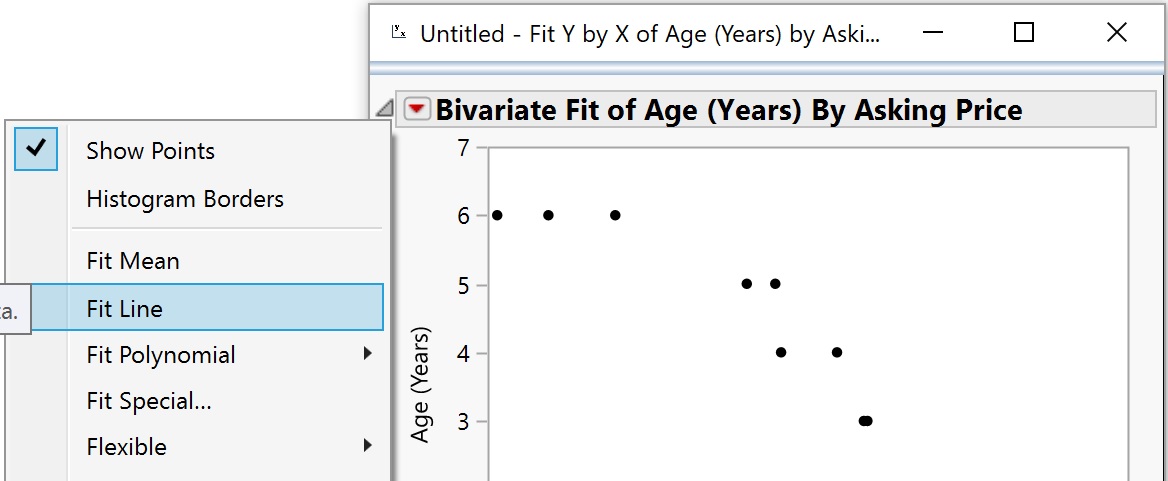Collapse the Bivariate Fit outline disclosure triangle
The image size is (1168, 481).
click(384, 109)
